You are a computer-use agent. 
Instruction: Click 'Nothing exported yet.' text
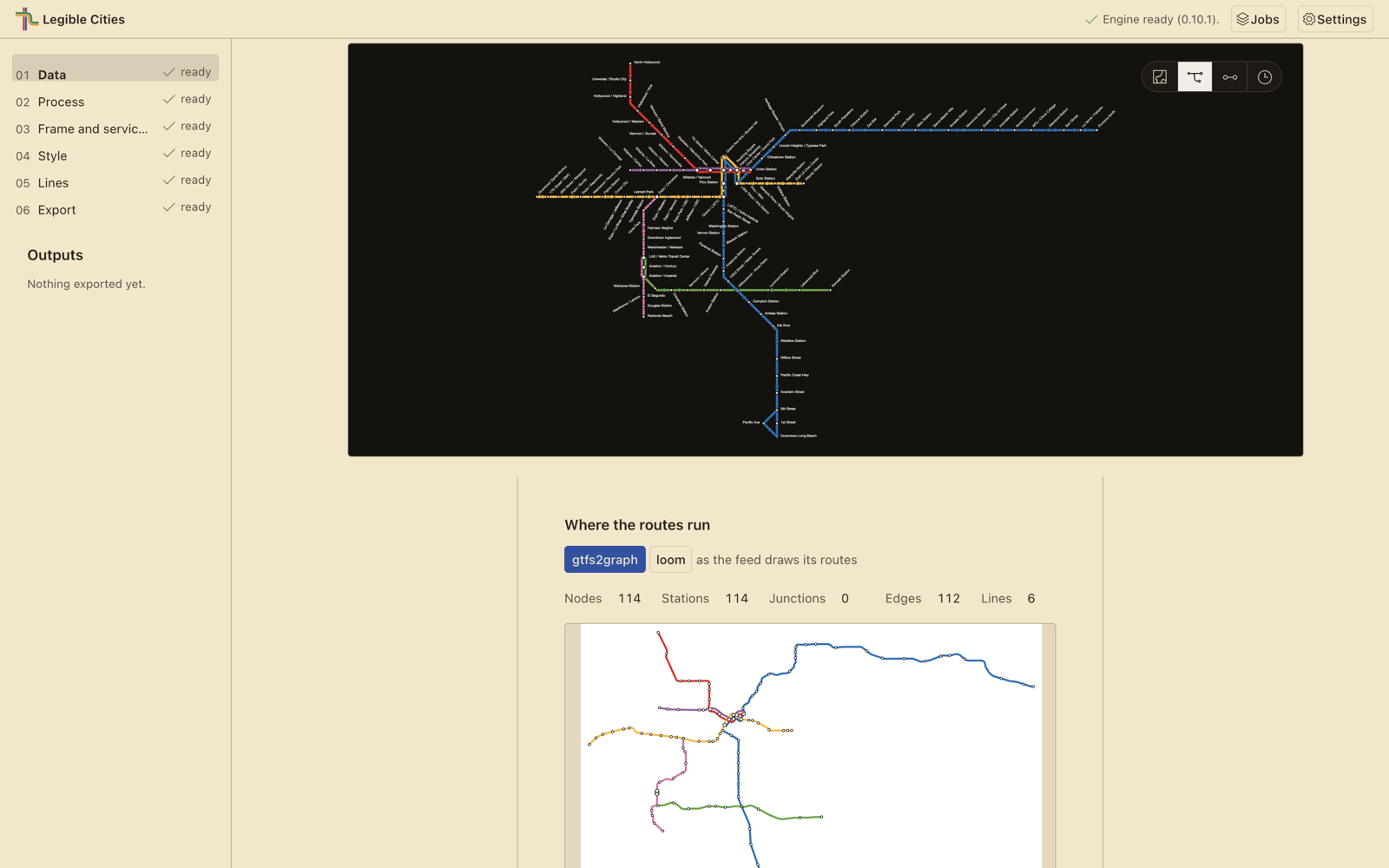pos(86,284)
